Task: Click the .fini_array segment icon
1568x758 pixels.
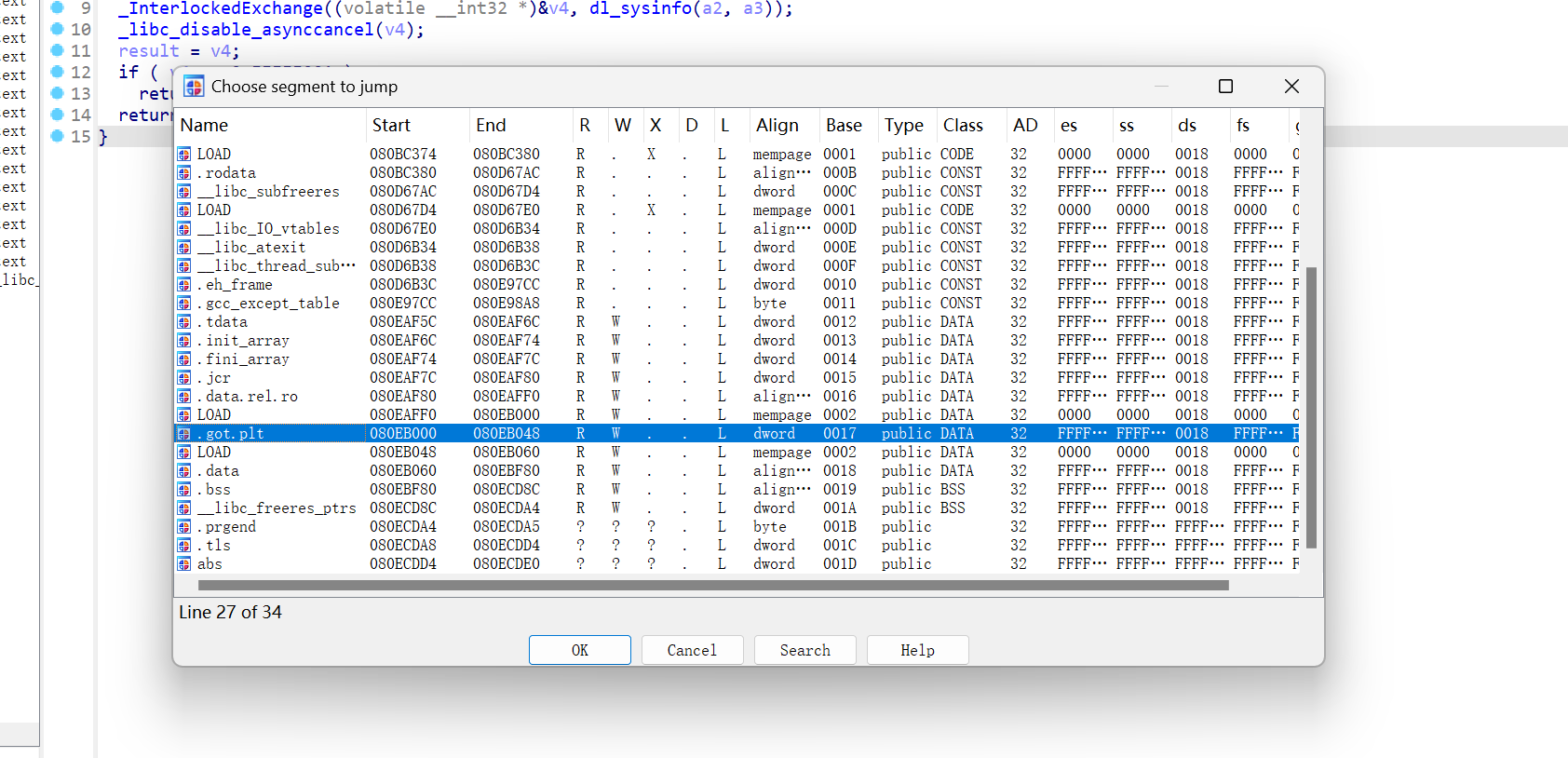Action: coord(184,359)
